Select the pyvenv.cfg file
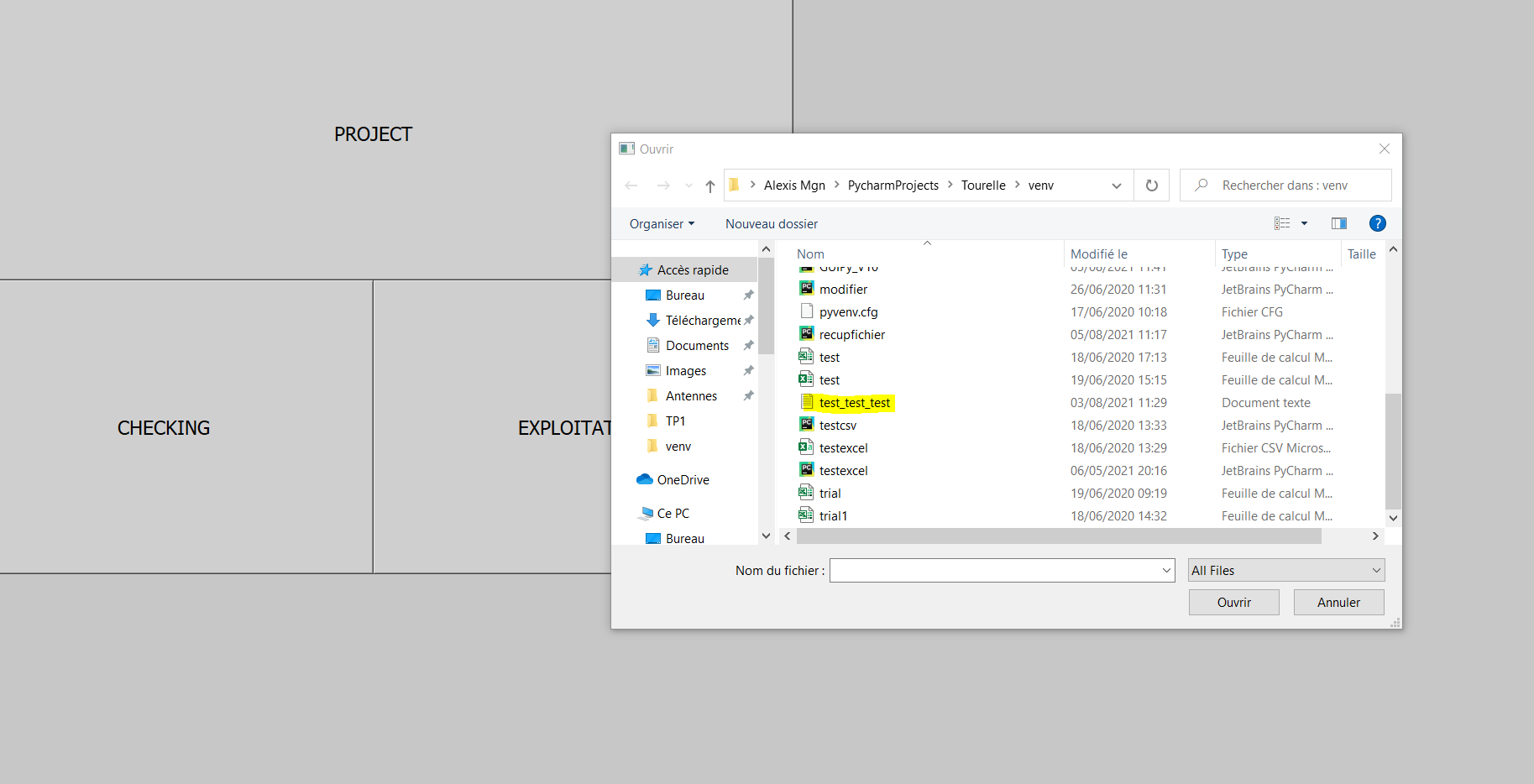 coord(848,312)
